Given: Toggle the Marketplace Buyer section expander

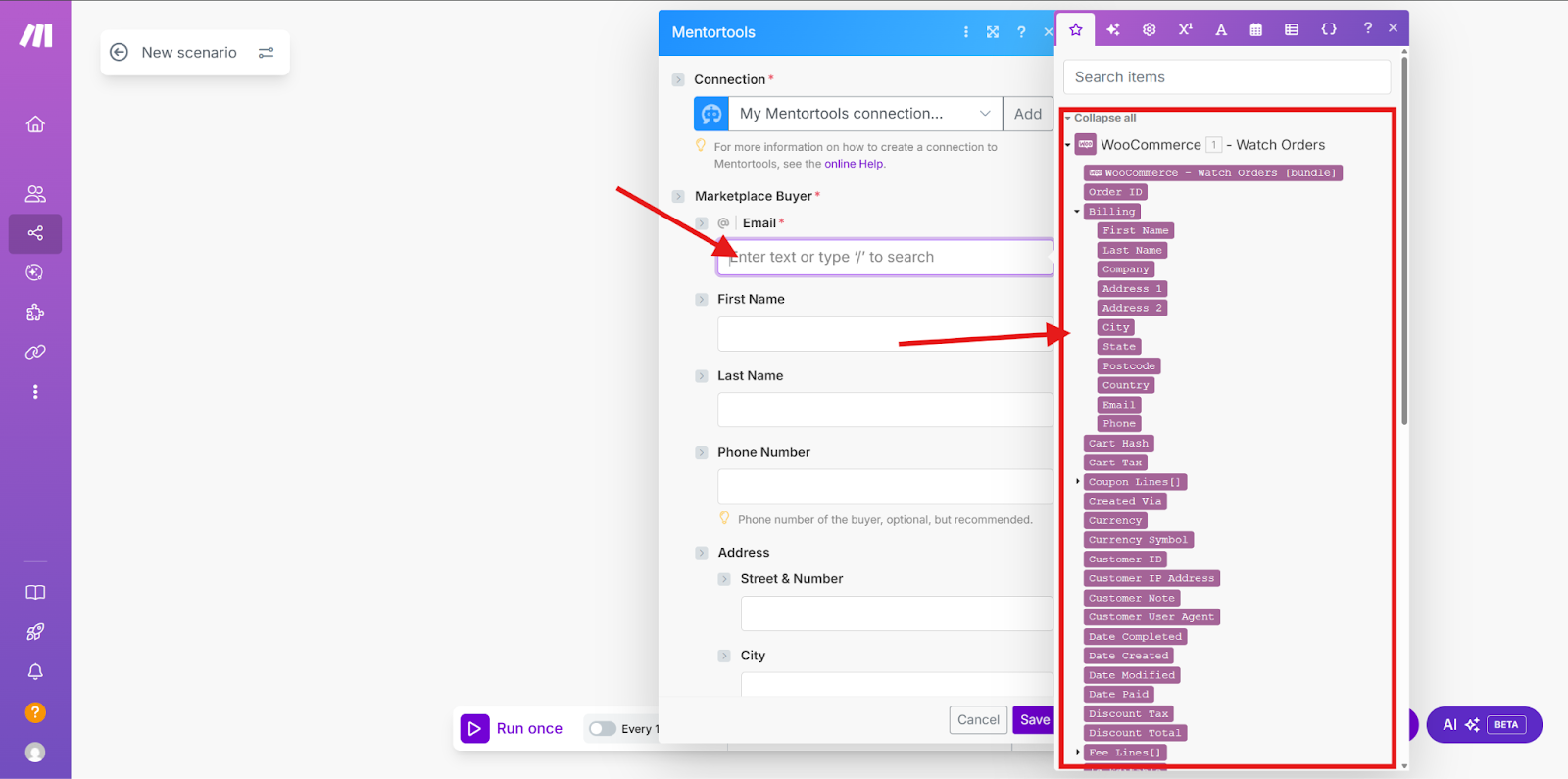Looking at the screenshot, I should click(x=678, y=196).
